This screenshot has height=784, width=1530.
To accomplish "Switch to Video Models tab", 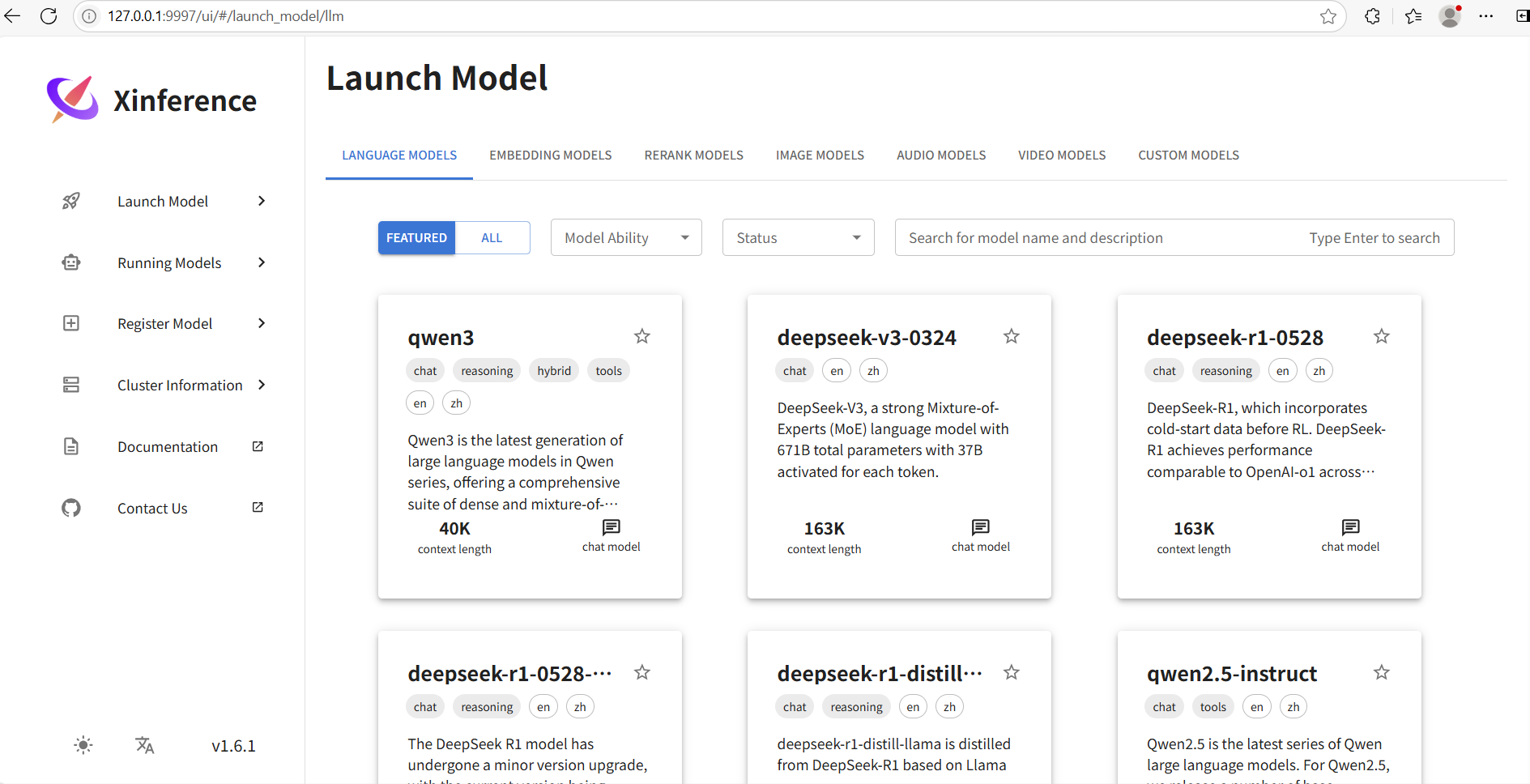I will tap(1062, 156).
